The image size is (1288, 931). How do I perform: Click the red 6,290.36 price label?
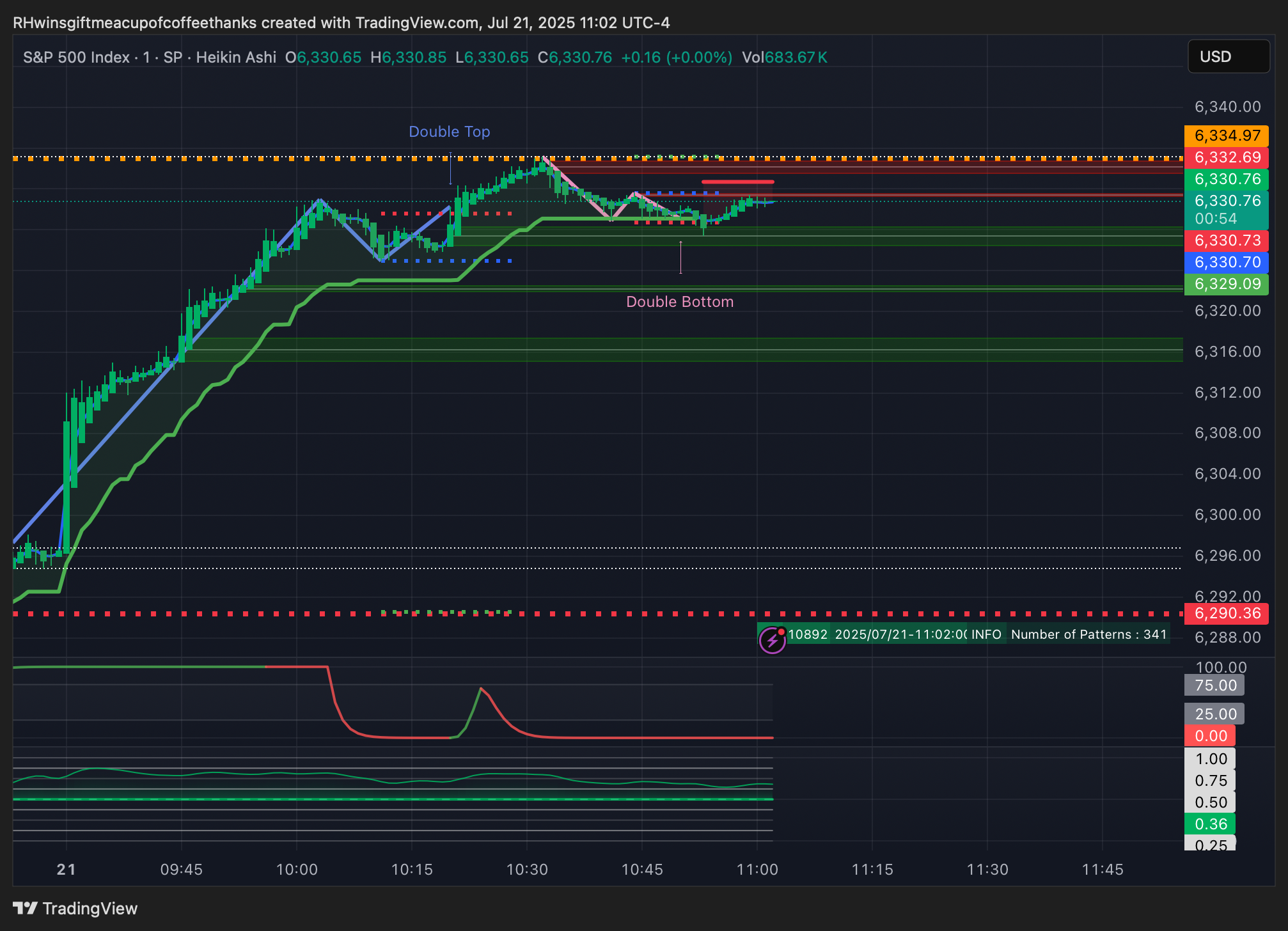[x=1227, y=613]
